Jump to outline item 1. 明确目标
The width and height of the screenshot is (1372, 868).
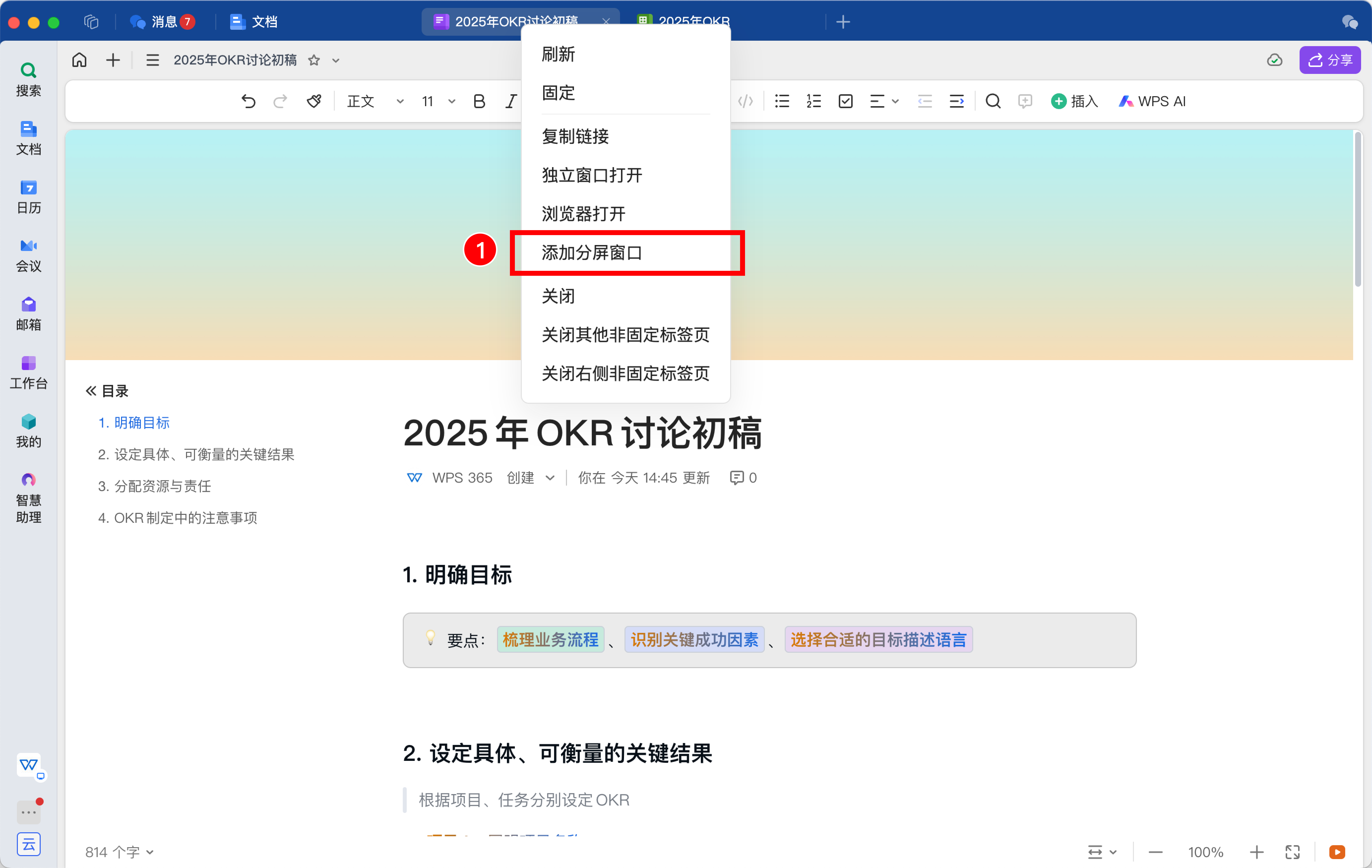(134, 423)
